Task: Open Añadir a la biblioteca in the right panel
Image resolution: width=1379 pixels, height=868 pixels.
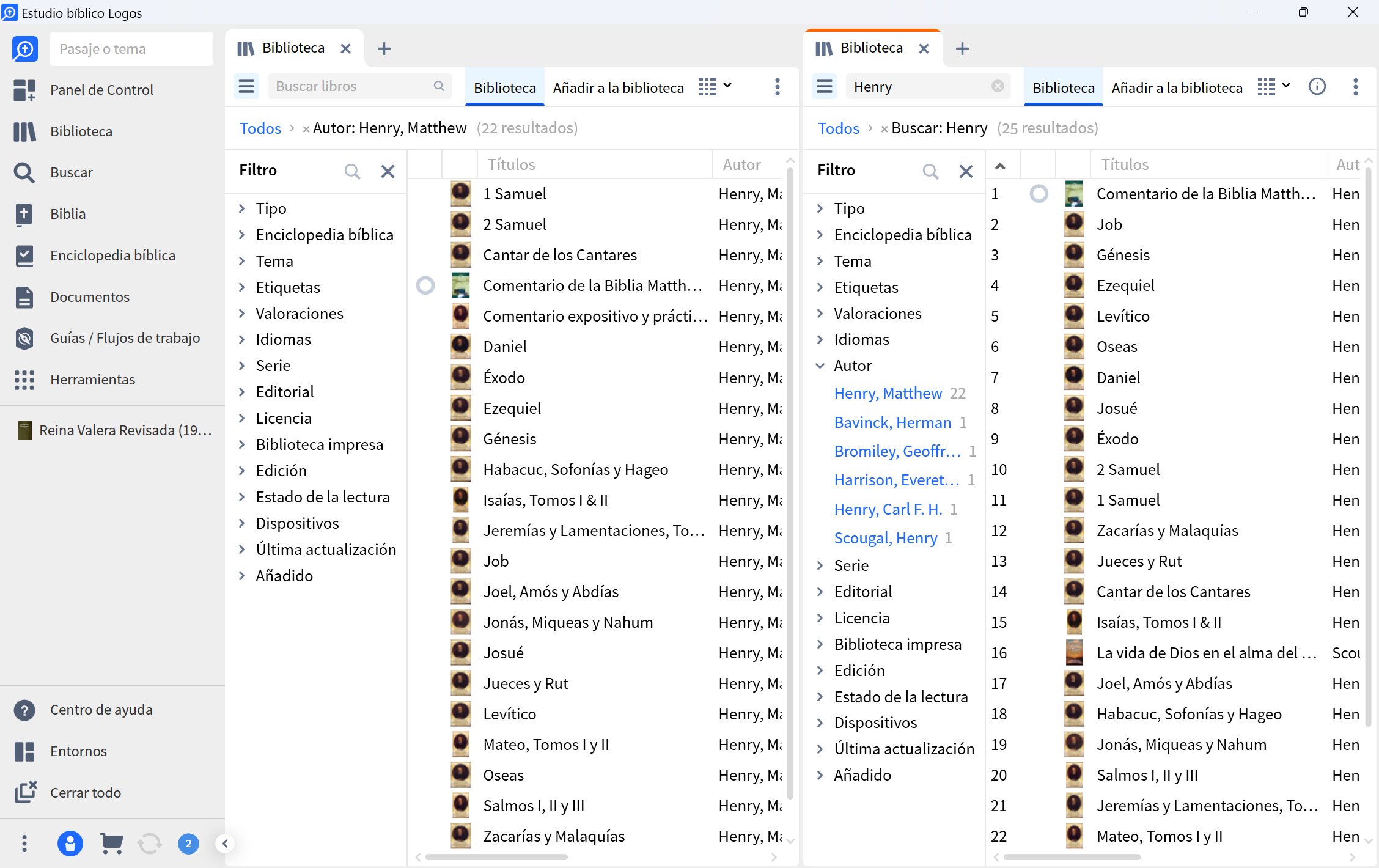Action: tap(1177, 88)
